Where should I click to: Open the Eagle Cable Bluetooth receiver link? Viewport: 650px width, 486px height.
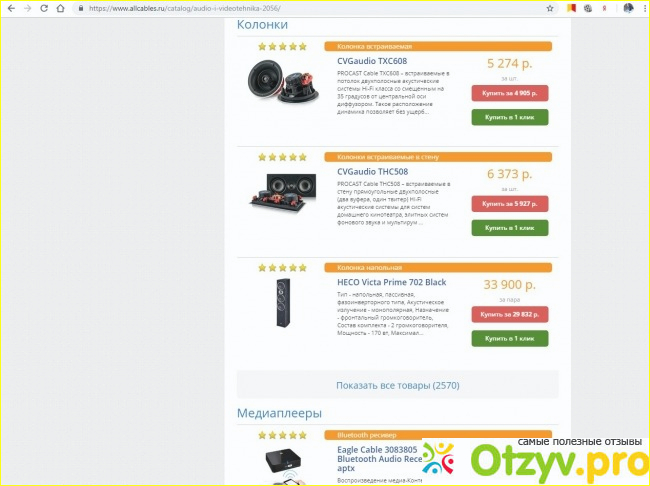pyautogui.click(x=379, y=459)
